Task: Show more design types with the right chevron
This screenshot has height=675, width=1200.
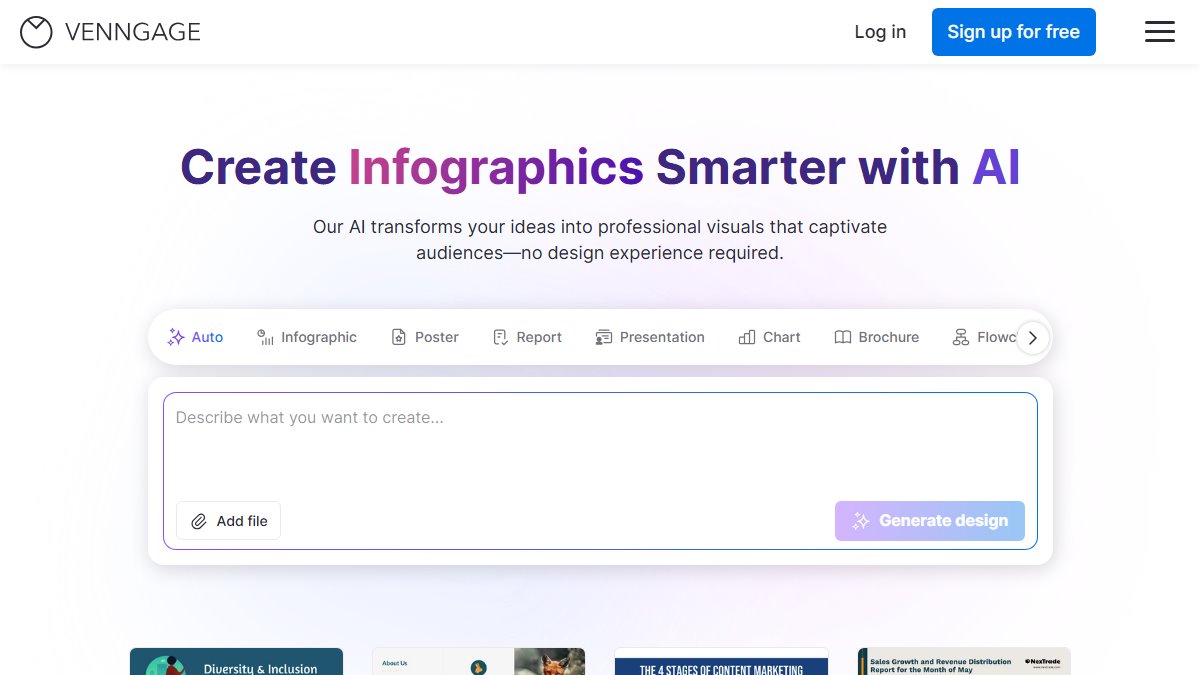Action: (x=1033, y=338)
